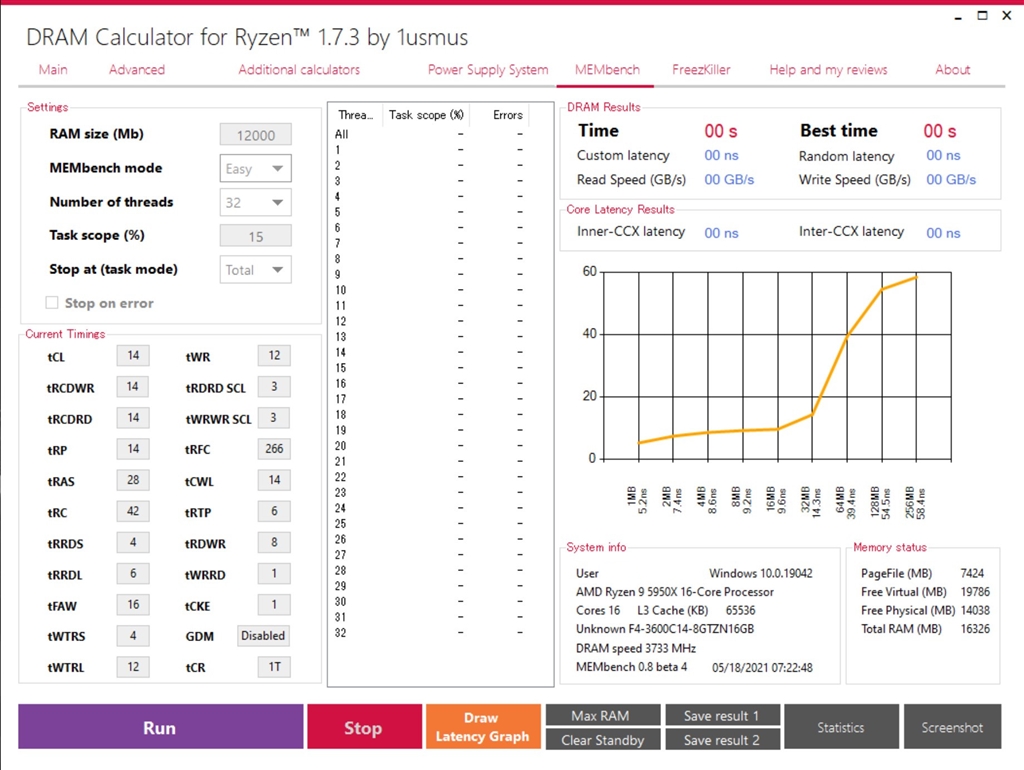Click the AMD Ryzen 9 5950X text
This screenshot has width=1024, height=770.
(675, 592)
